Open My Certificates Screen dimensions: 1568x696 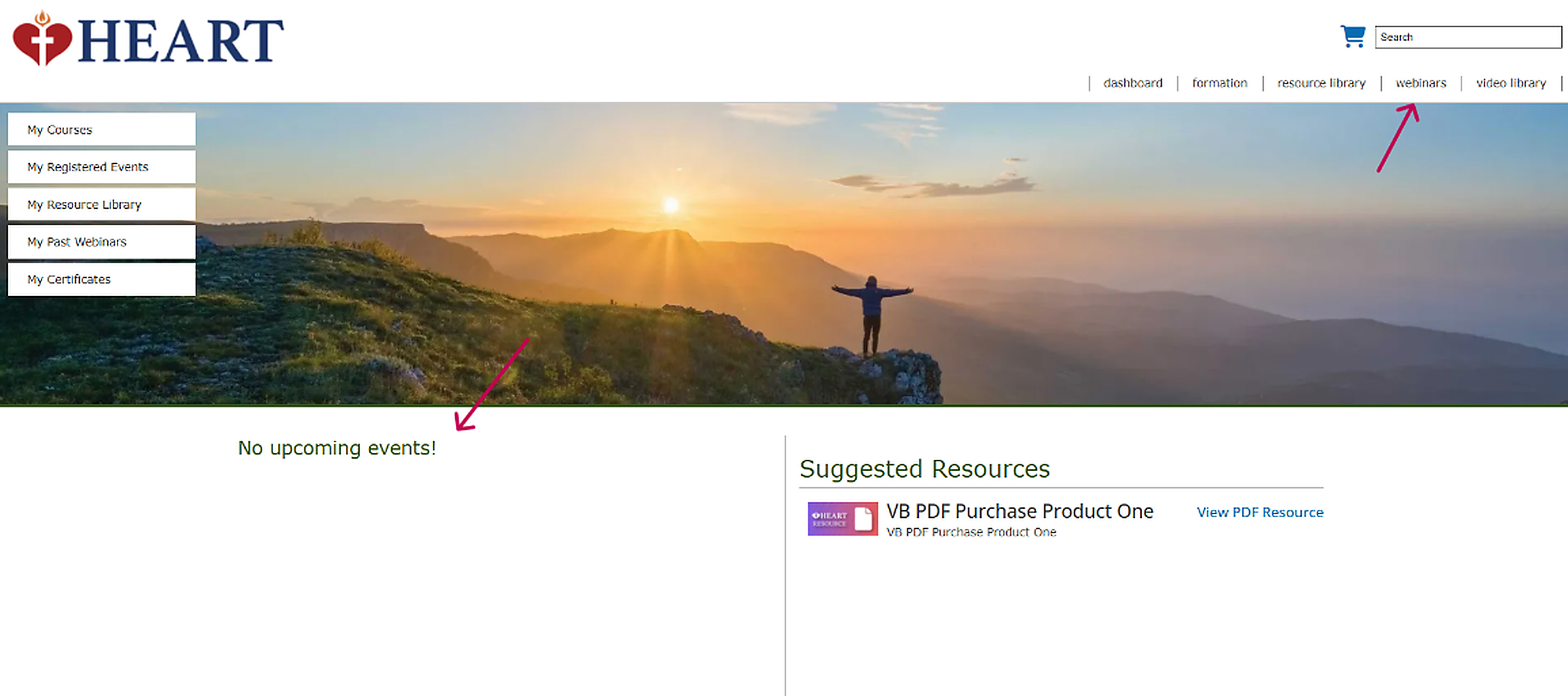click(x=102, y=279)
